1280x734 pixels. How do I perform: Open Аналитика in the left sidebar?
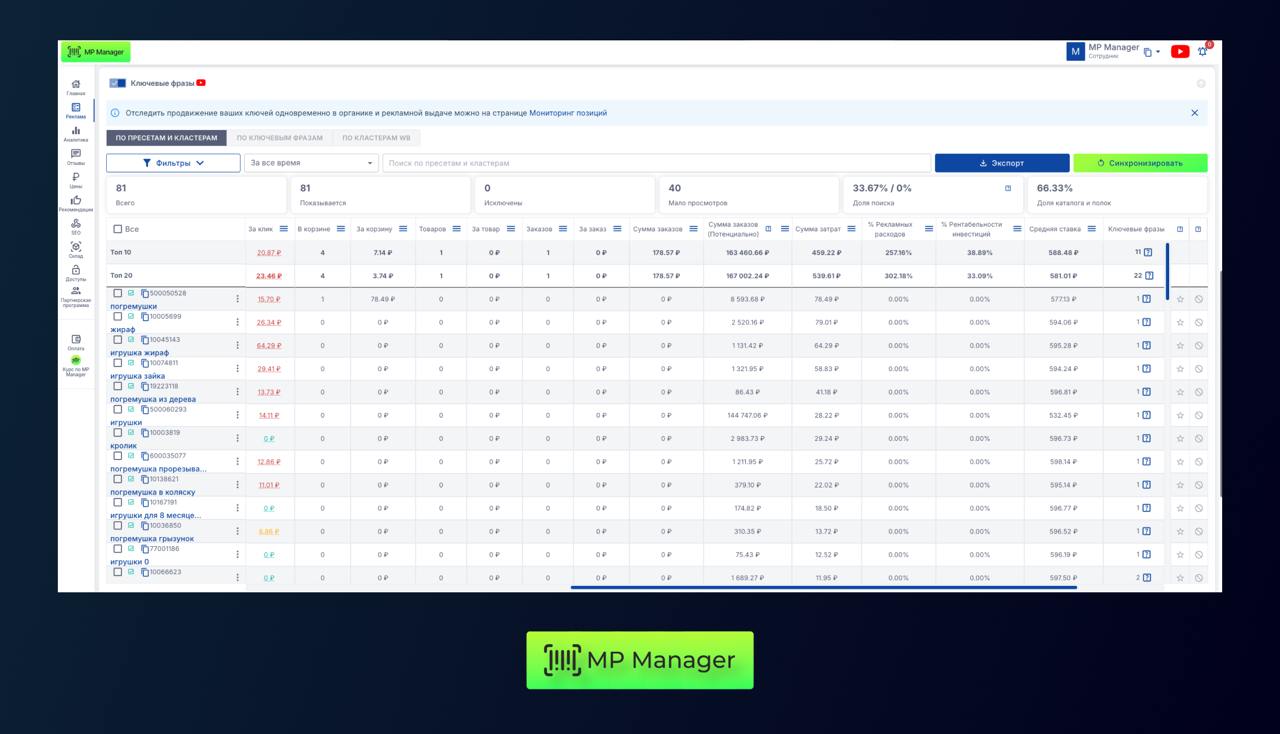click(x=76, y=133)
